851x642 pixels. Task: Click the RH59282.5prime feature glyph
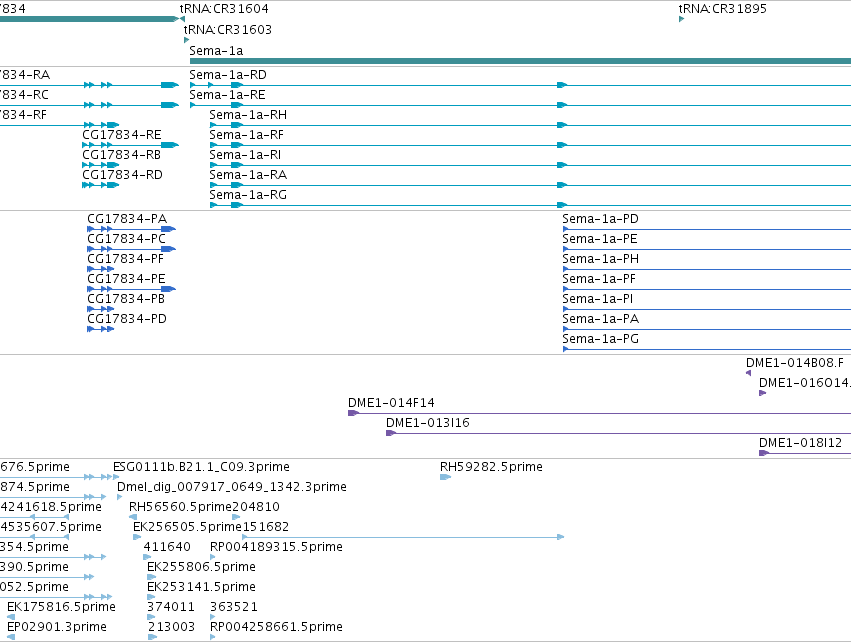(x=446, y=477)
